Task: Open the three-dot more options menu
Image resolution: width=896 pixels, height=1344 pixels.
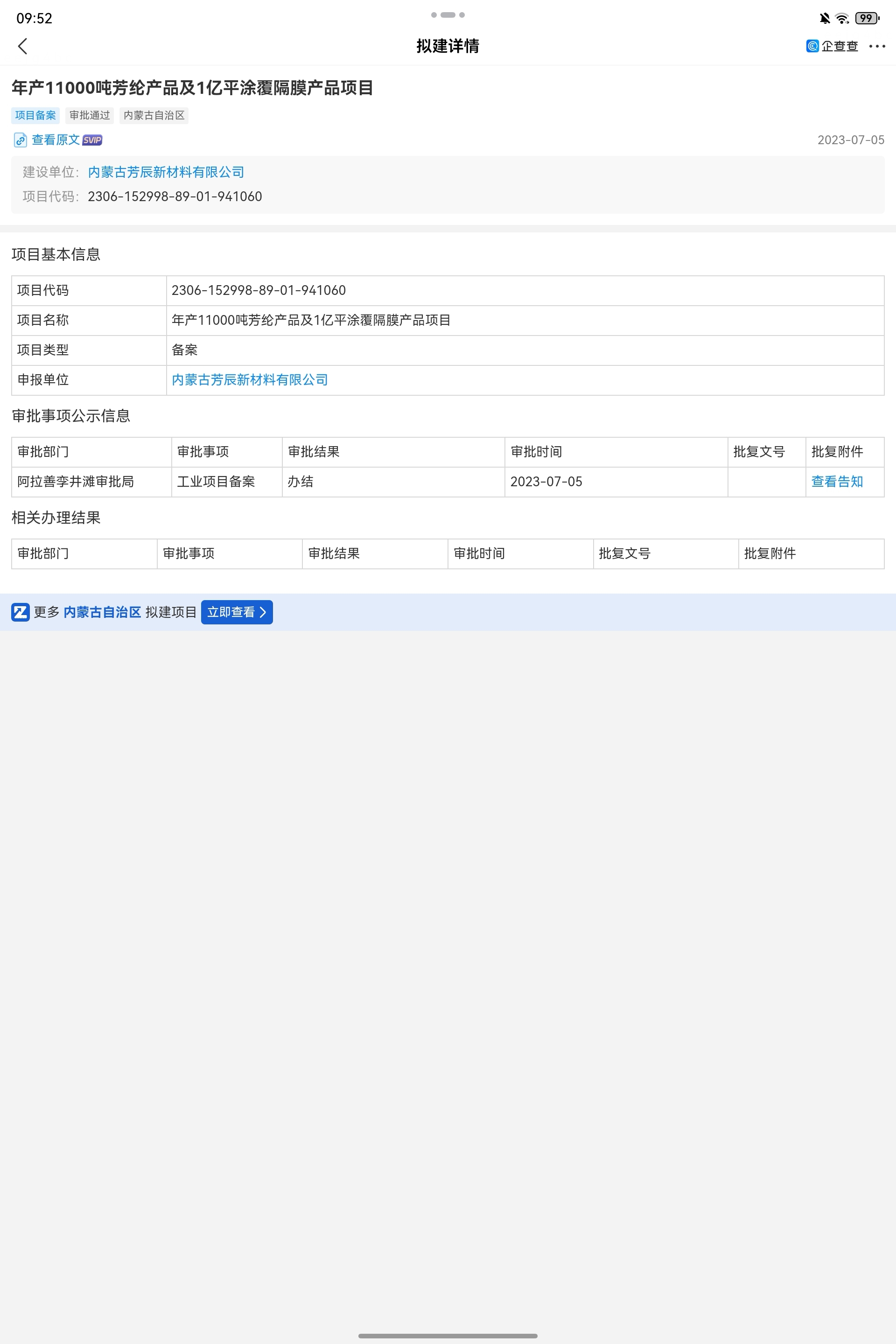Action: pos(876,46)
